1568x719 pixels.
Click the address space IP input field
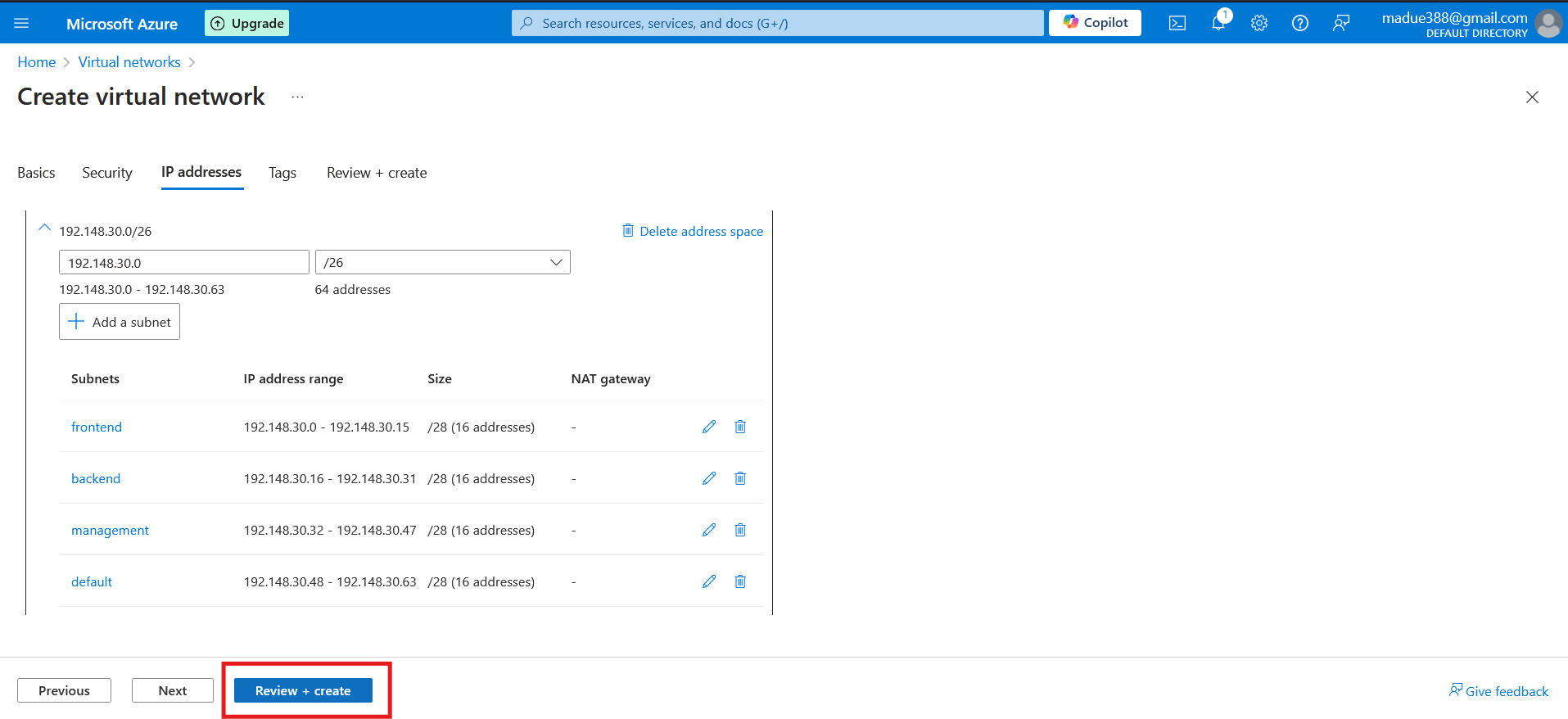(184, 262)
